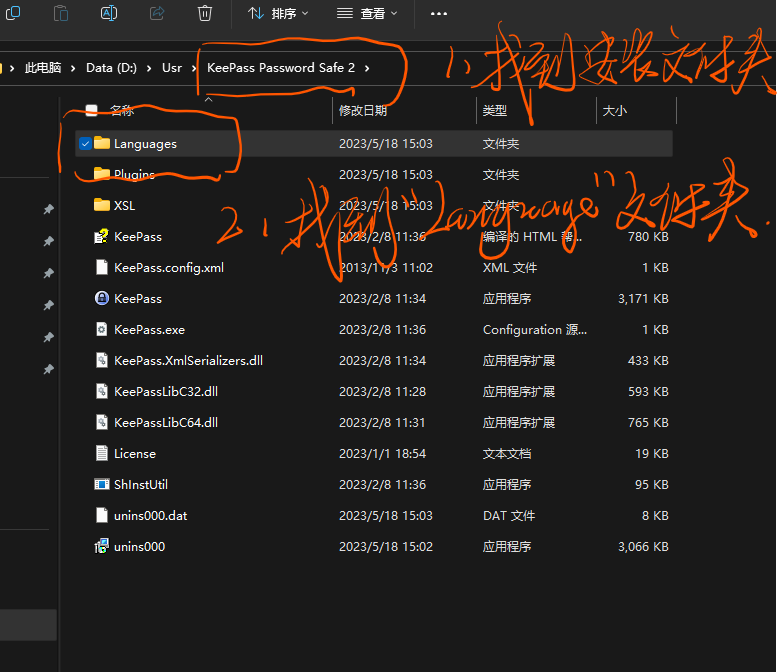Expand chevron after 此电脑

point(73,68)
